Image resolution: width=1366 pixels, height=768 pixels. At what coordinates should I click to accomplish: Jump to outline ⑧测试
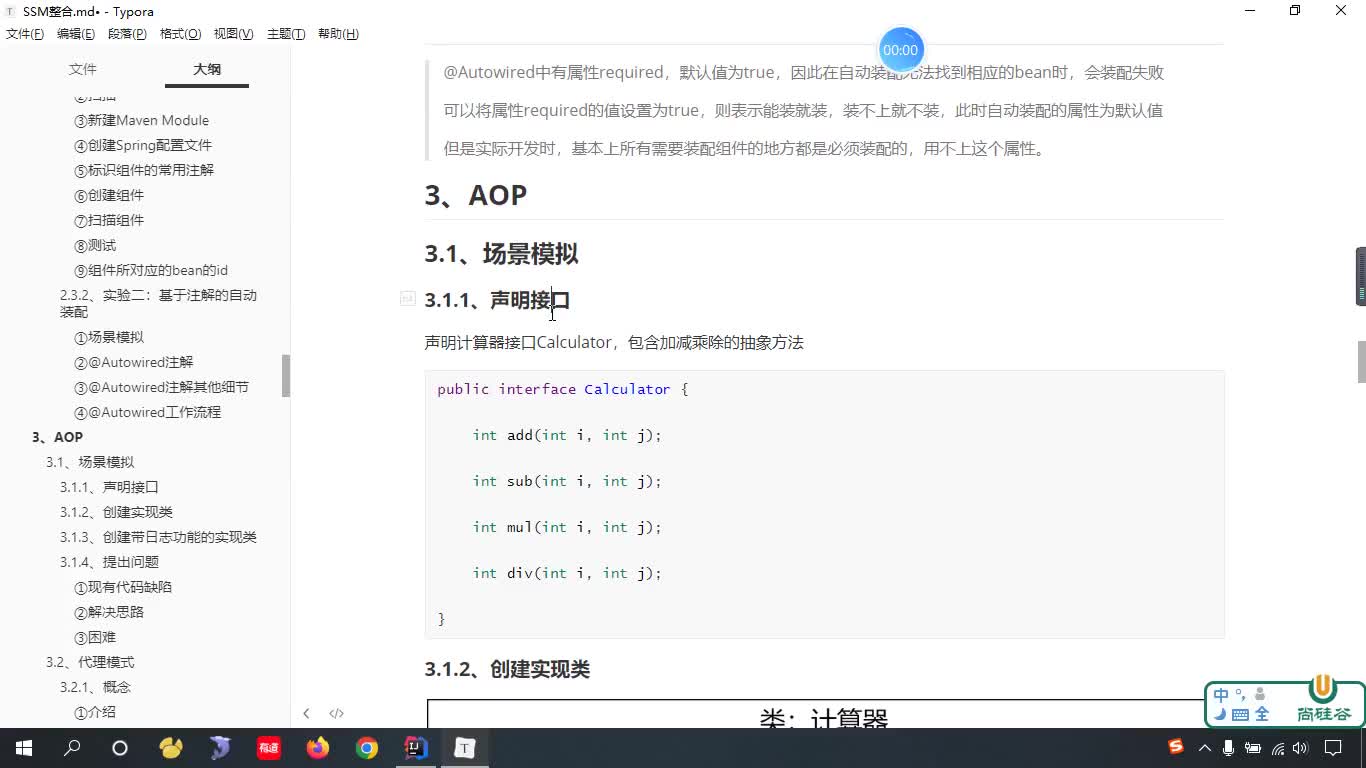(95, 245)
